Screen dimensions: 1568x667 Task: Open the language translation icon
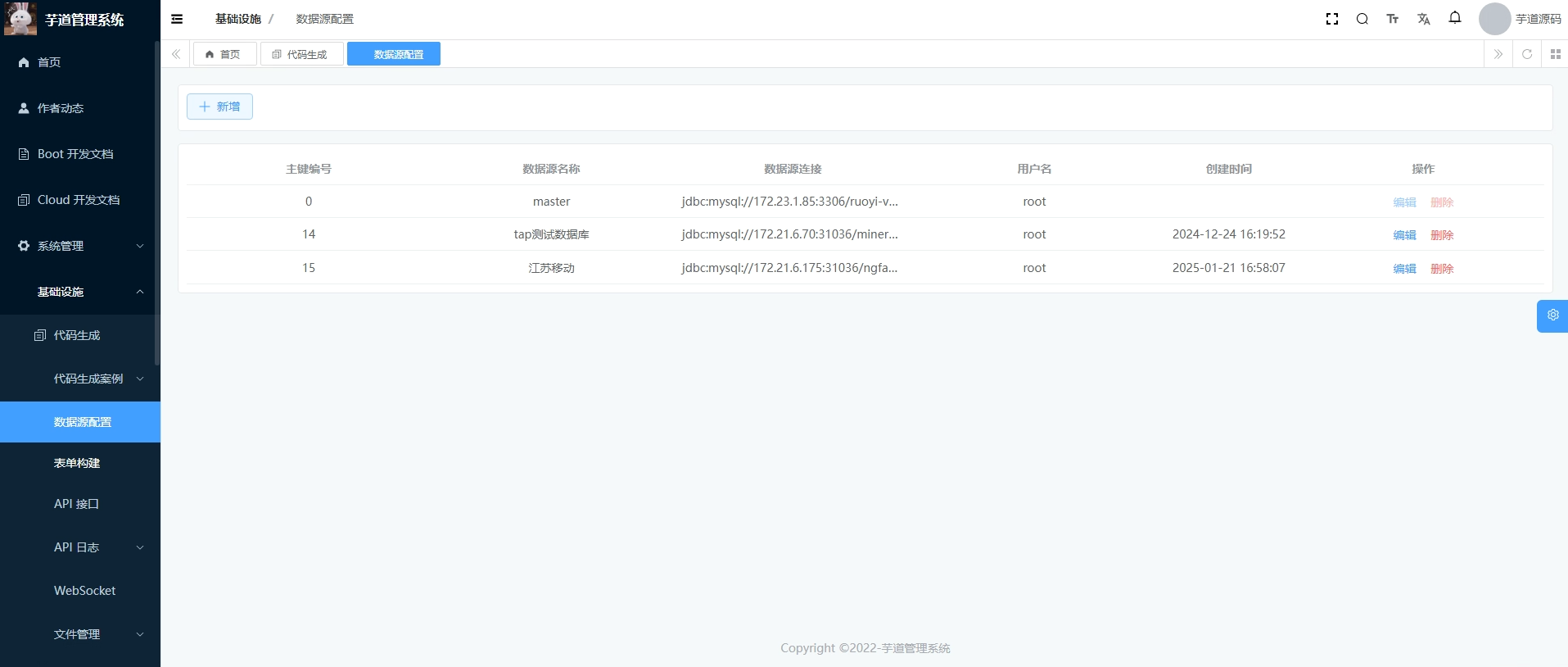pyautogui.click(x=1423, y=19)
